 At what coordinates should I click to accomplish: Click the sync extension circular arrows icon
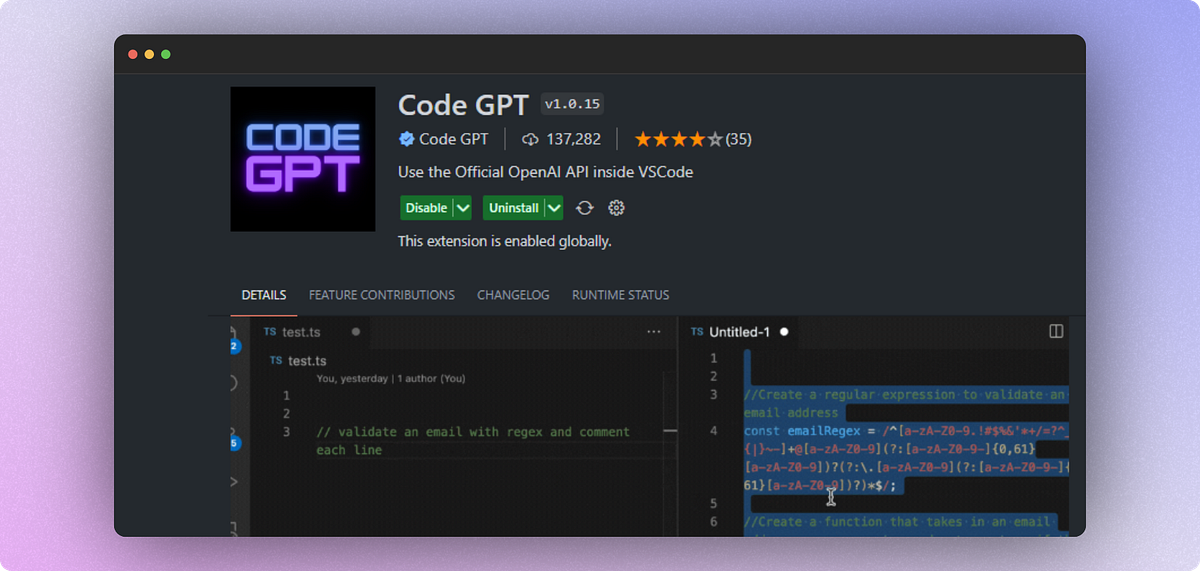585,208
